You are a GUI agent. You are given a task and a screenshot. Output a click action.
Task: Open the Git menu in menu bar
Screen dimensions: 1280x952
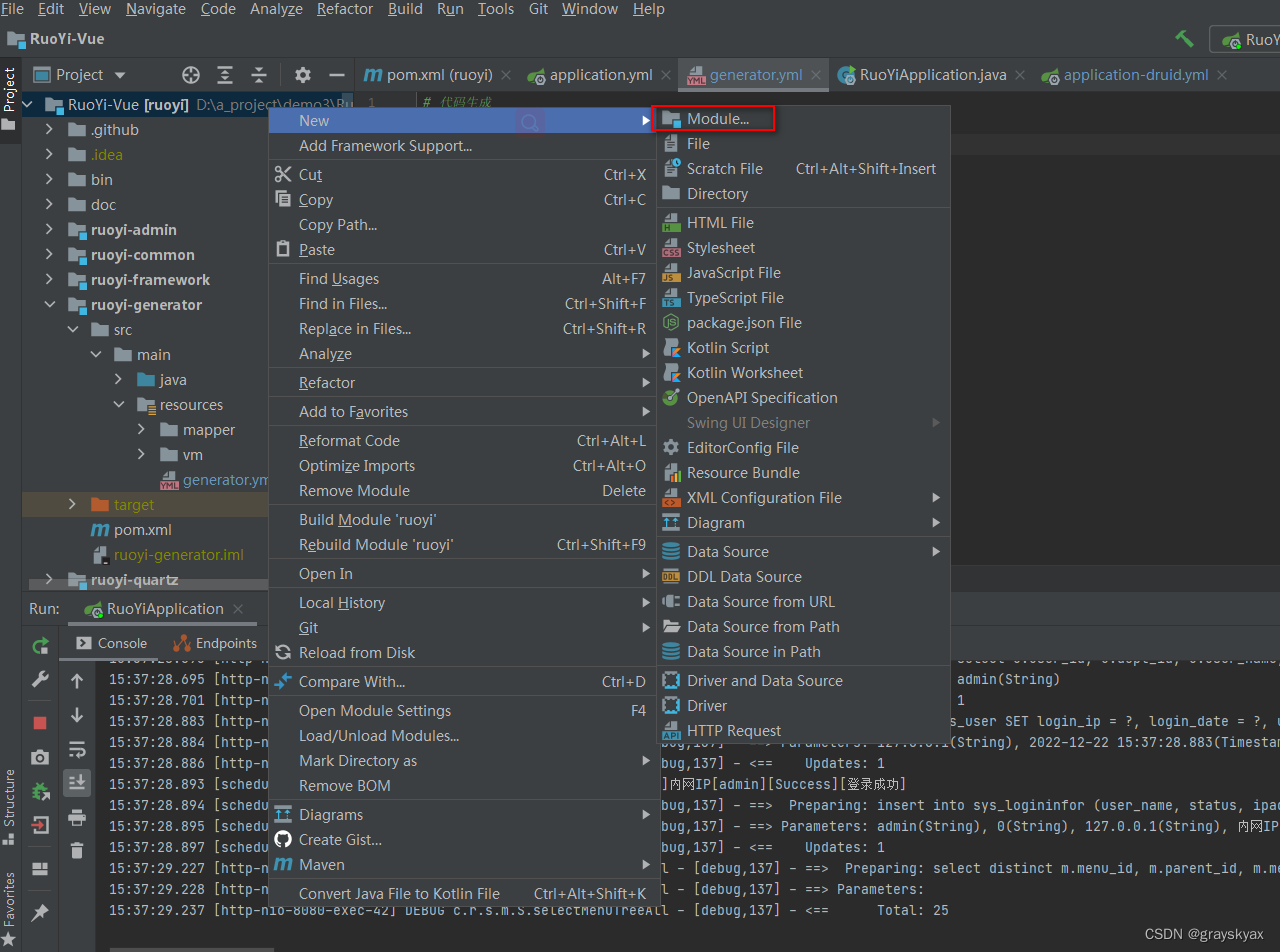pyautogui.click(x=538, y=9)
